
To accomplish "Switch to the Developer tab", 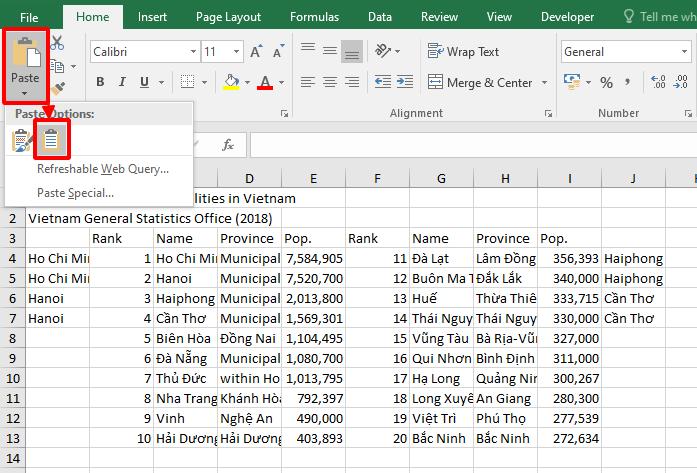I will point(567,17).
